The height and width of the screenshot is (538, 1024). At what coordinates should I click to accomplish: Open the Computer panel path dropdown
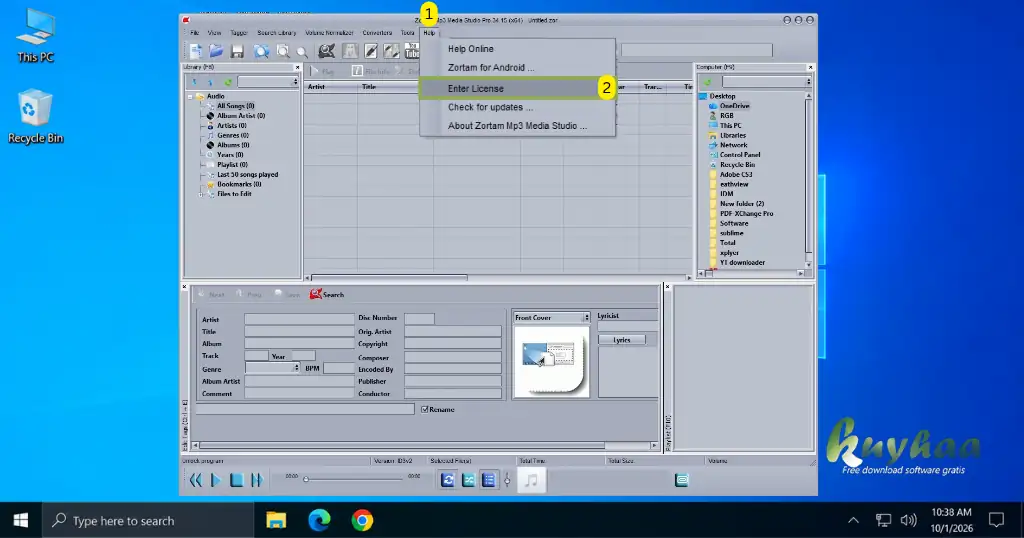(x=808, y=82)
